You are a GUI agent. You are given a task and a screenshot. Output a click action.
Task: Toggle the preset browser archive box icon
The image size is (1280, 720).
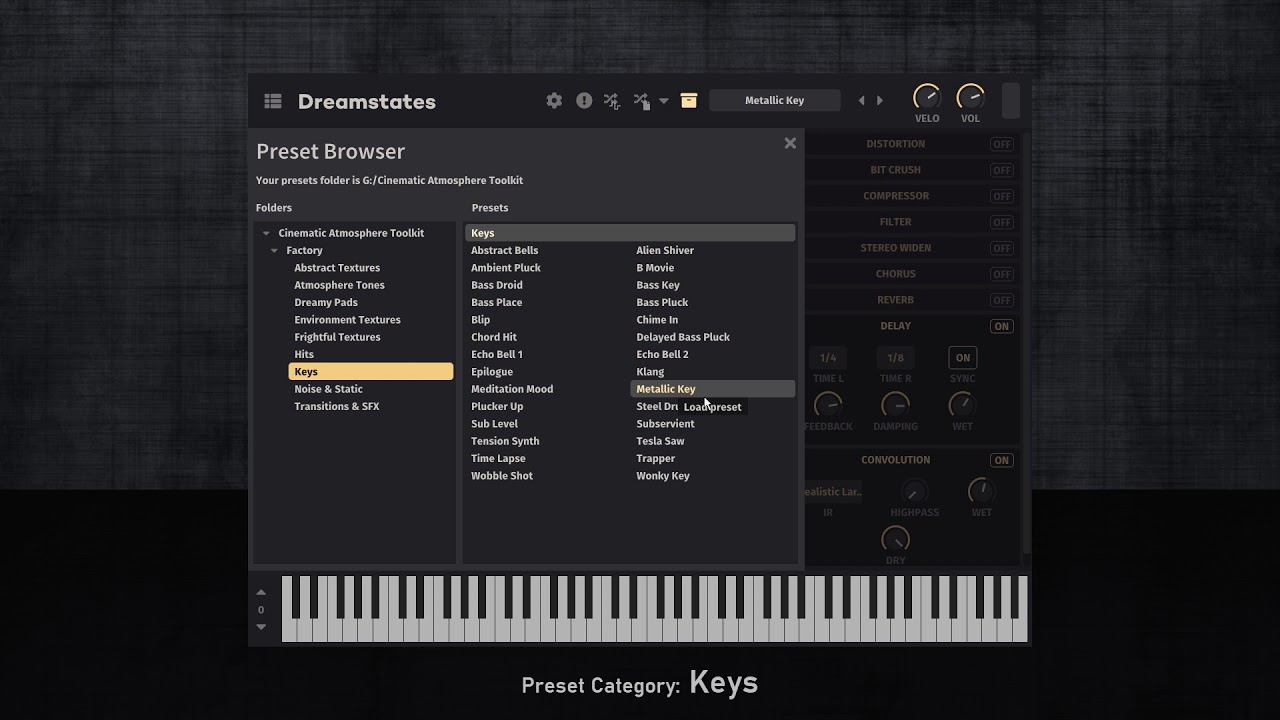[688, 100]
